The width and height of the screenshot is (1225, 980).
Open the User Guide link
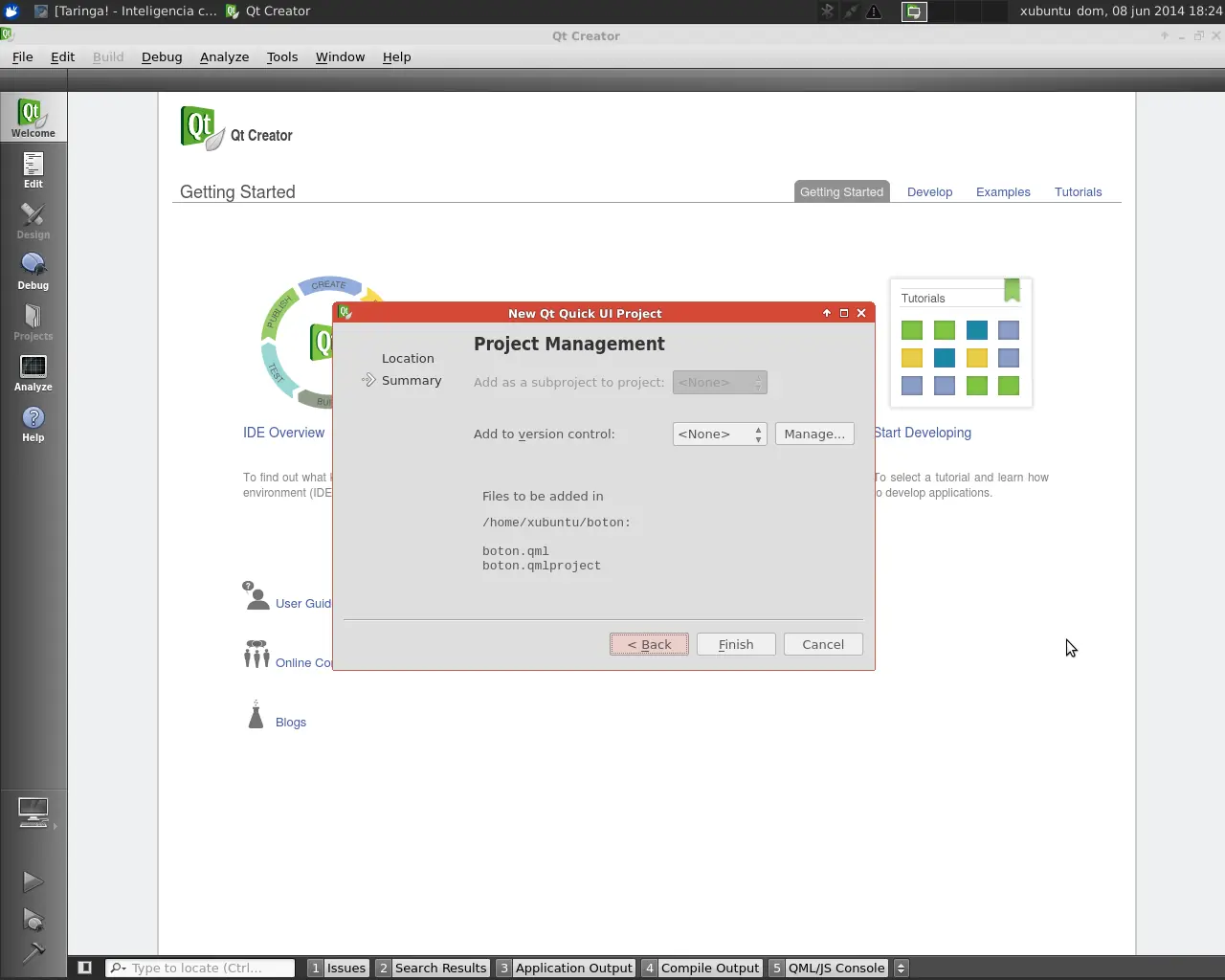pyautogui.click(x=303, y=603)
